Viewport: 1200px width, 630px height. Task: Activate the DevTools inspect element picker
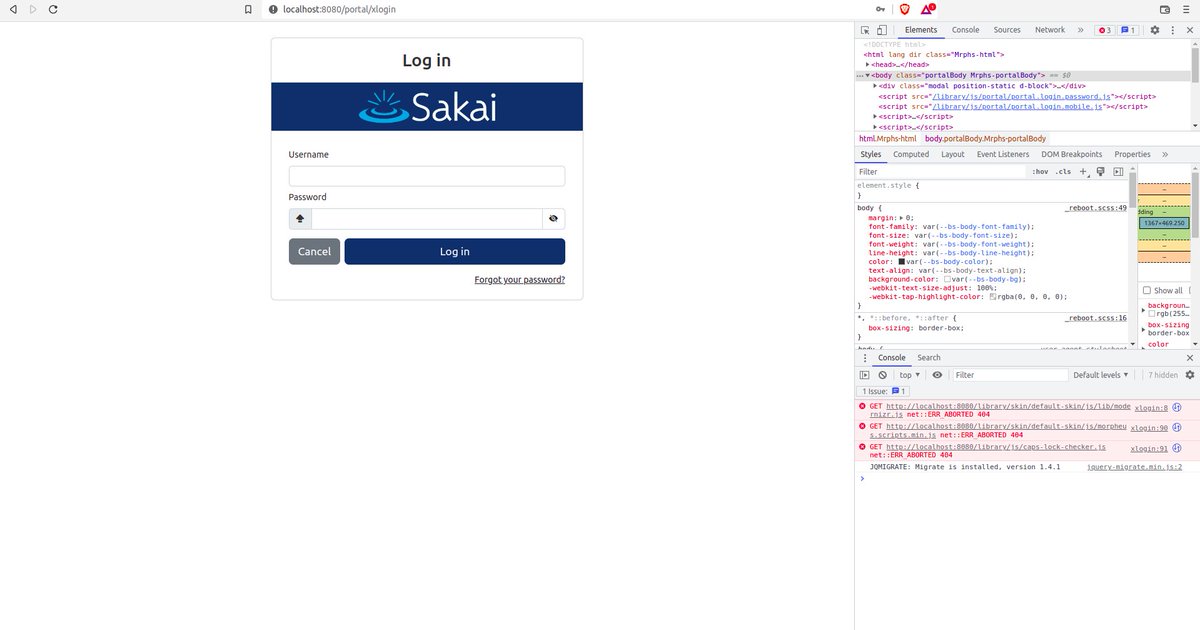pyautogui.click(x=866, y=30)
